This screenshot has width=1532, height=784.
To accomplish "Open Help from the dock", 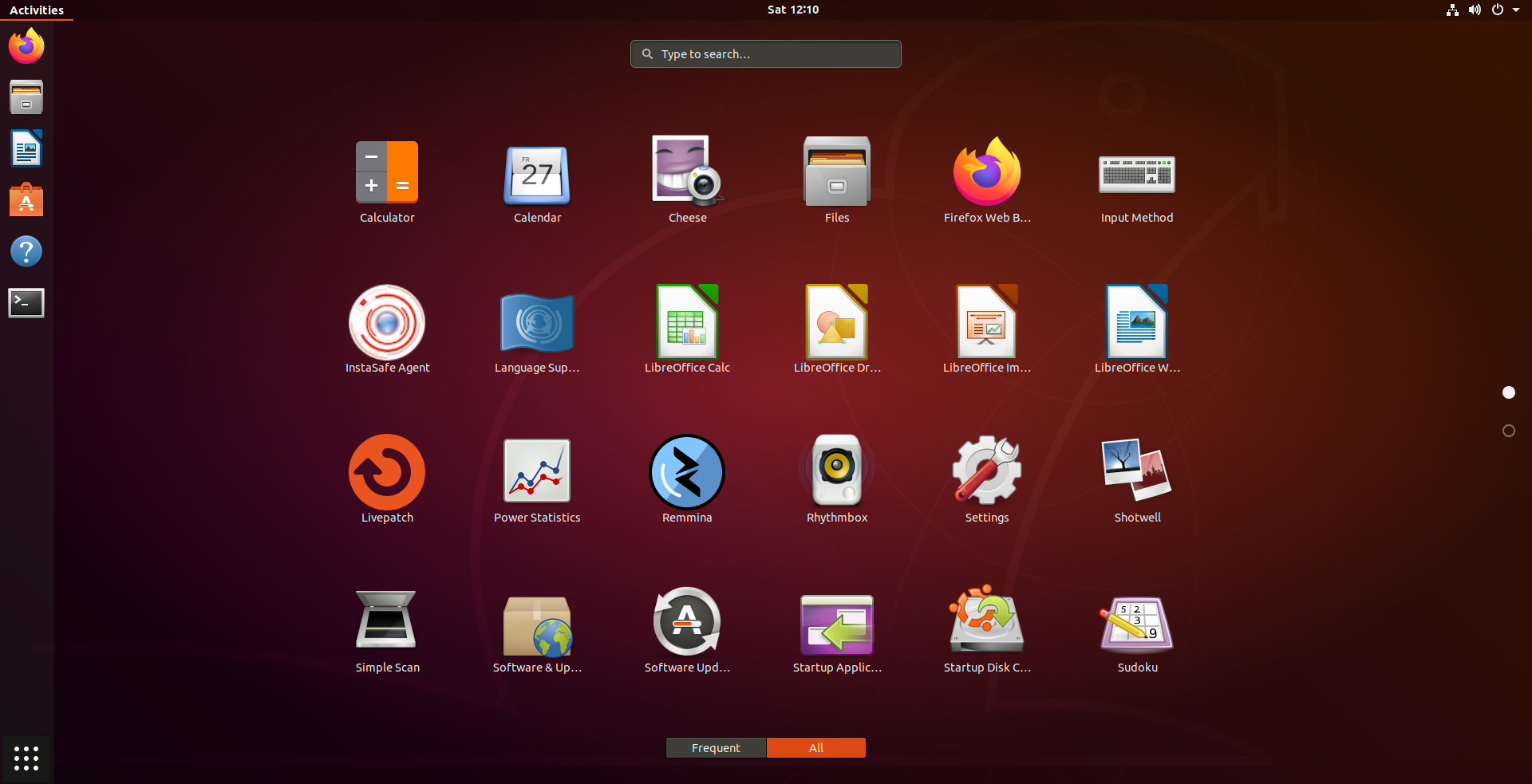I will (x=26, y=251).
